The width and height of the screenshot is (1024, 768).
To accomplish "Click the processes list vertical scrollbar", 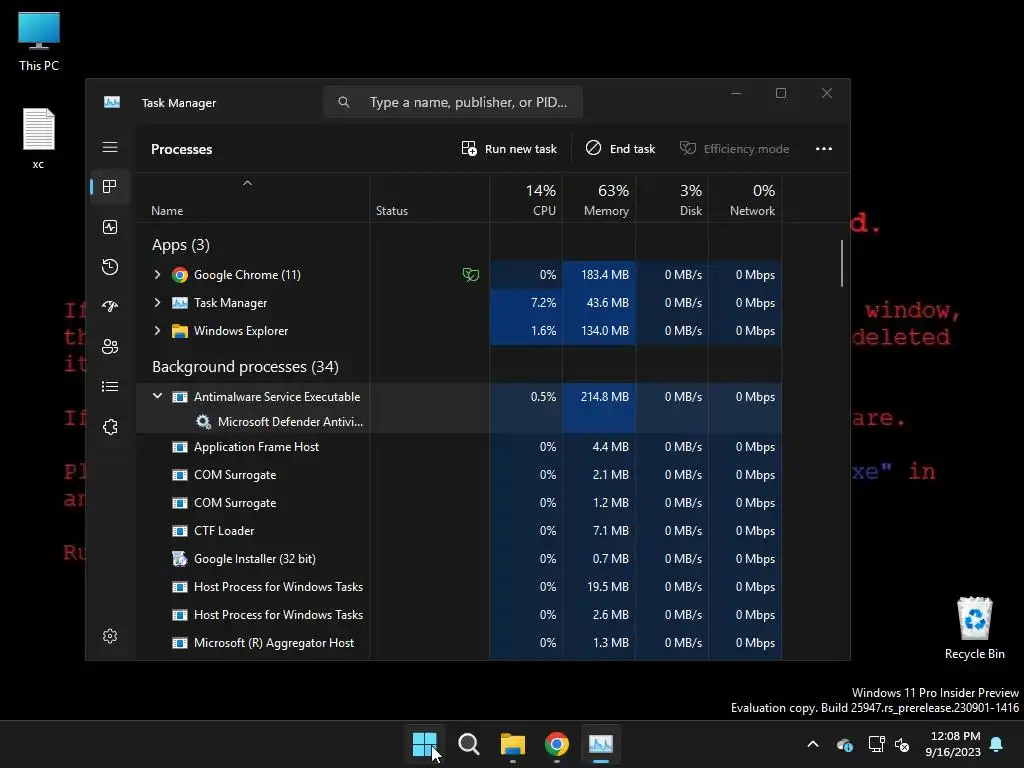I will pos(842,264).
